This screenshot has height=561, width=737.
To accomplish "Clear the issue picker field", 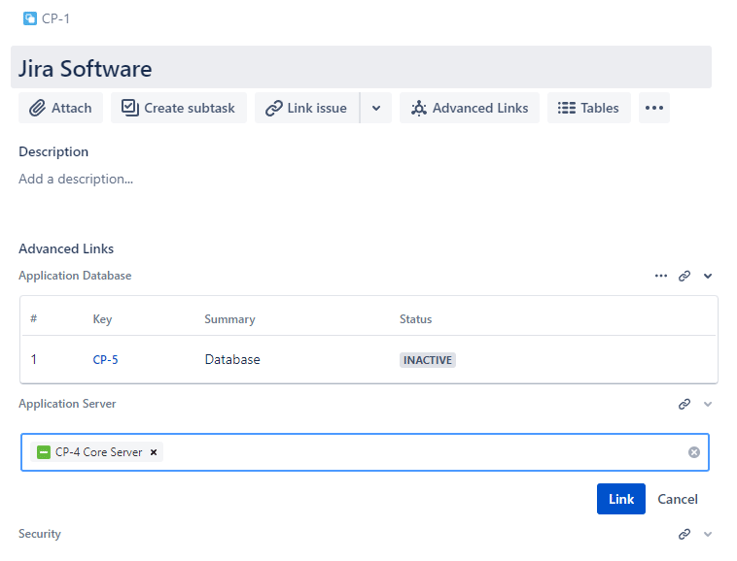I will point(694,452).
